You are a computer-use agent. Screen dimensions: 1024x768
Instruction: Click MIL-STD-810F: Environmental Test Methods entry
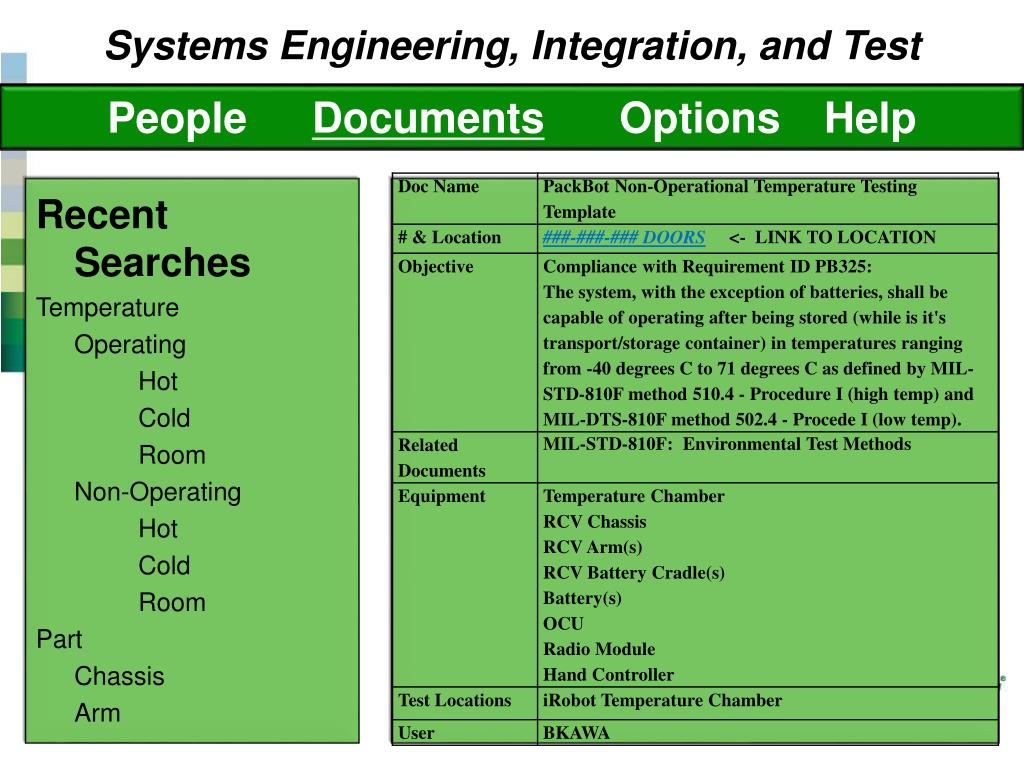[x=727, y=444]
